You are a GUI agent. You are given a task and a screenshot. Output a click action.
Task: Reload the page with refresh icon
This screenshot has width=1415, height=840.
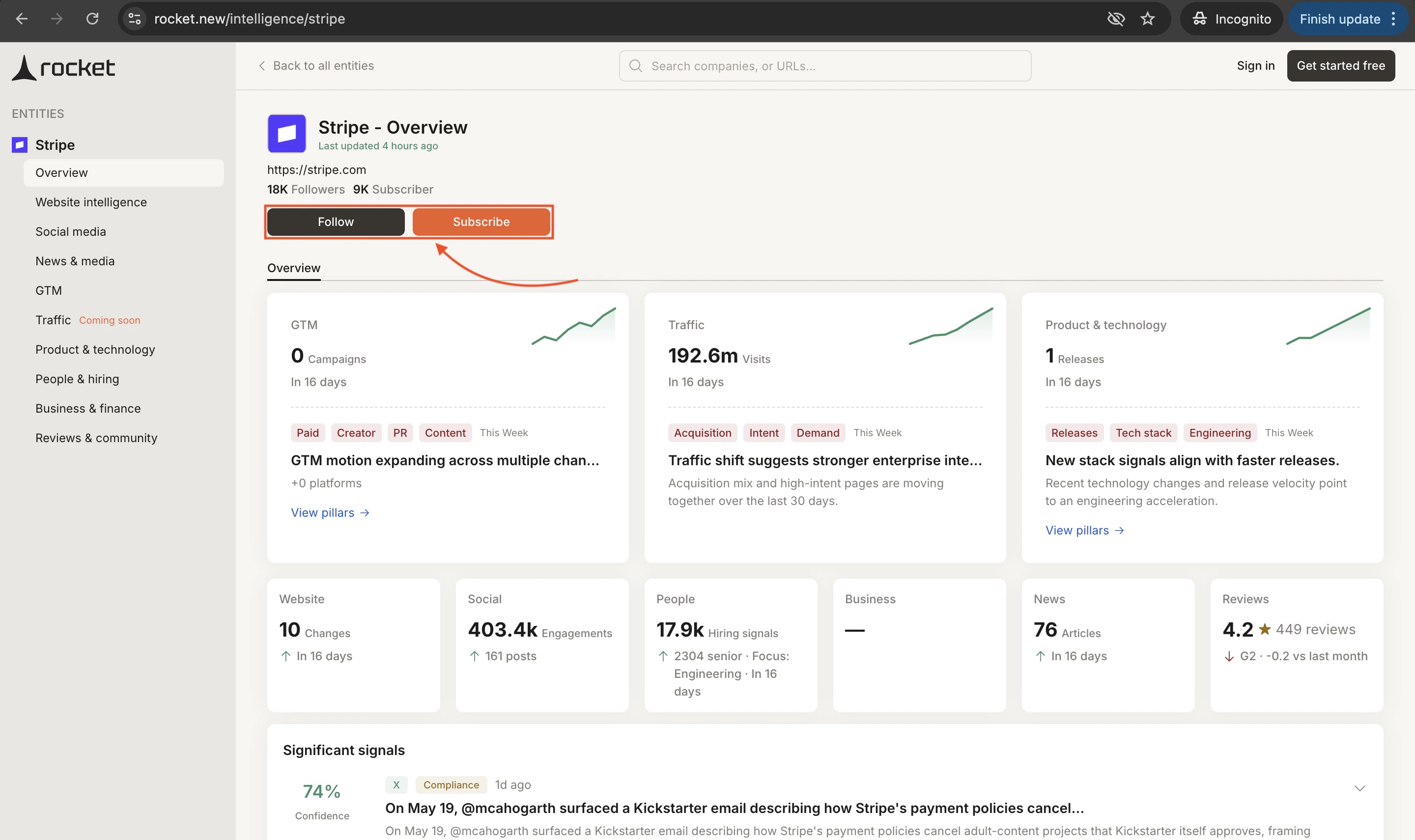point(92,19)
